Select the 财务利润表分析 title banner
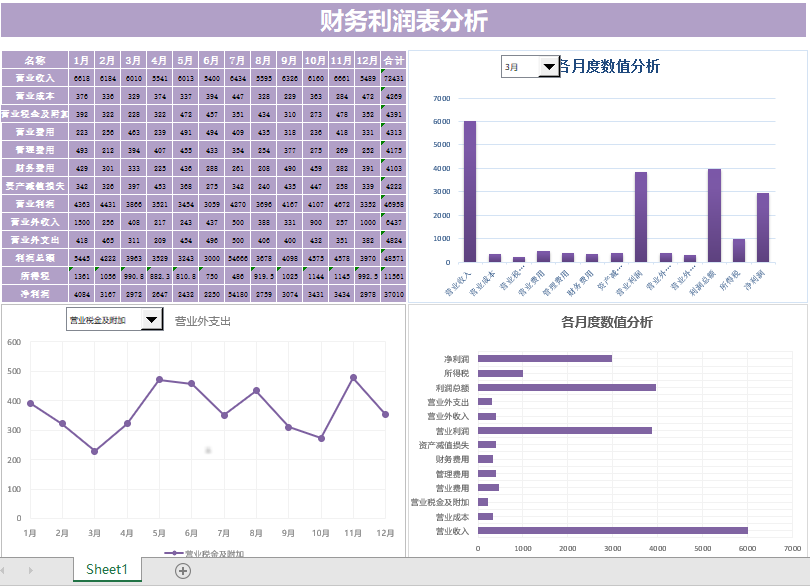810x586 pixels. pos(403,20)
